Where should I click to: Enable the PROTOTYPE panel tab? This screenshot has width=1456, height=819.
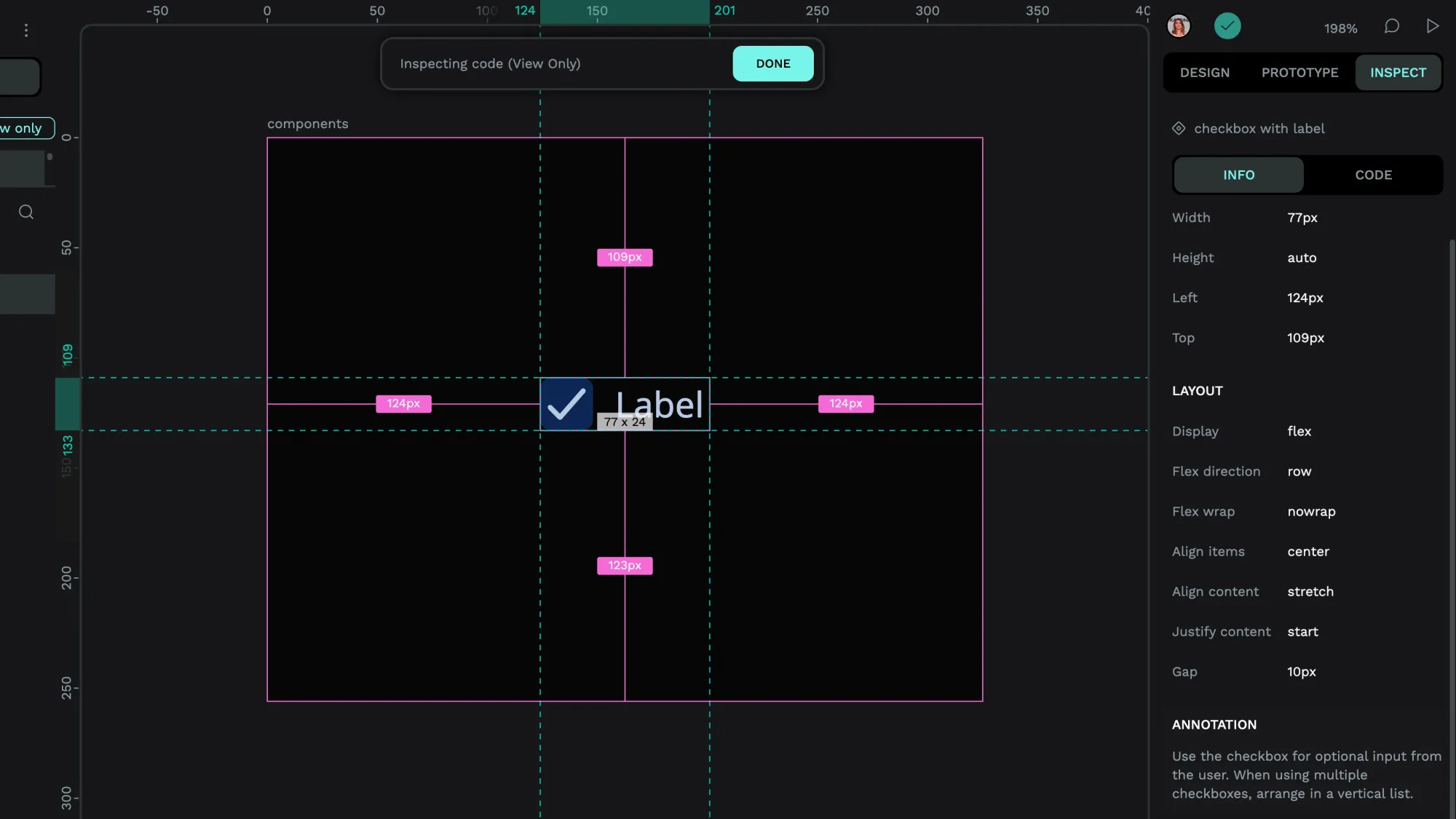coord(1300,72)
